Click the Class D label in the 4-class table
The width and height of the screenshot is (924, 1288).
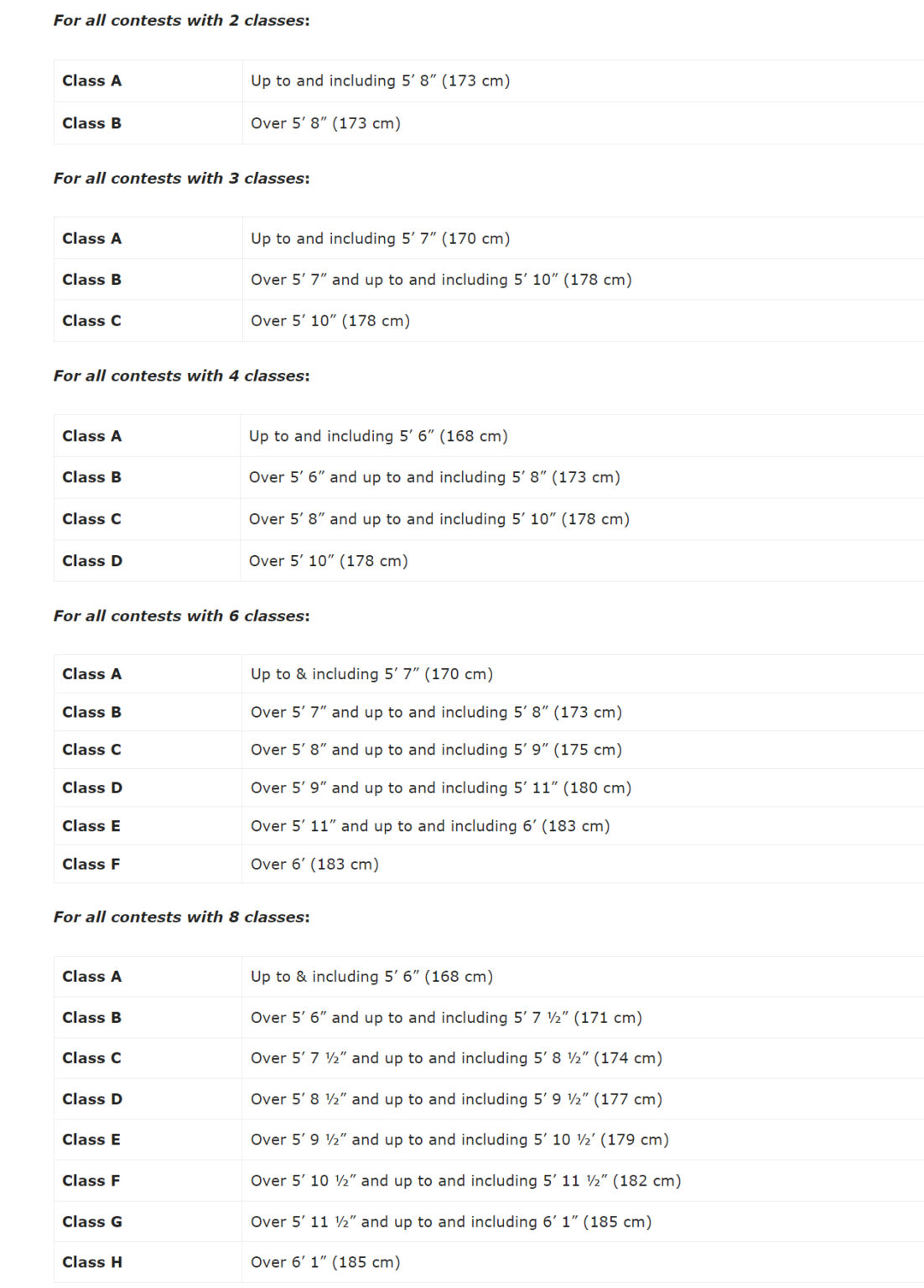(92, 561)
